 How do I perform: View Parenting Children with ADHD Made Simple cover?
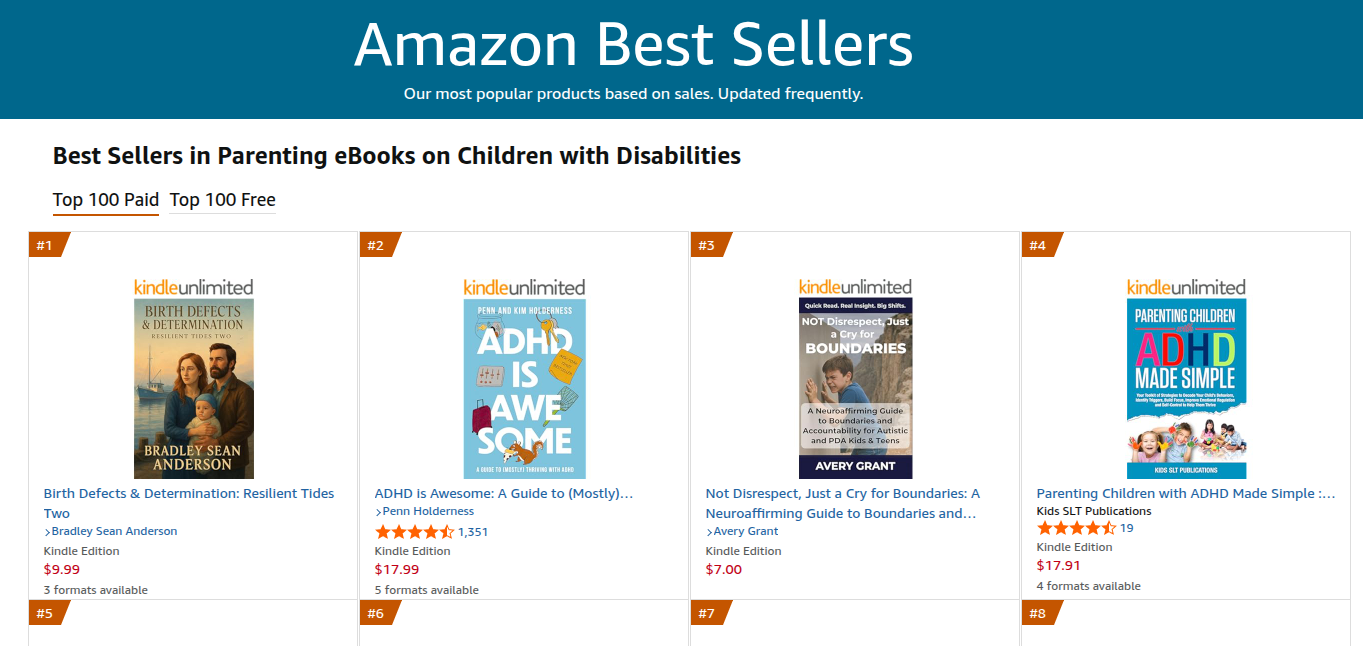pyautogui.click(x=1186, y=388)
